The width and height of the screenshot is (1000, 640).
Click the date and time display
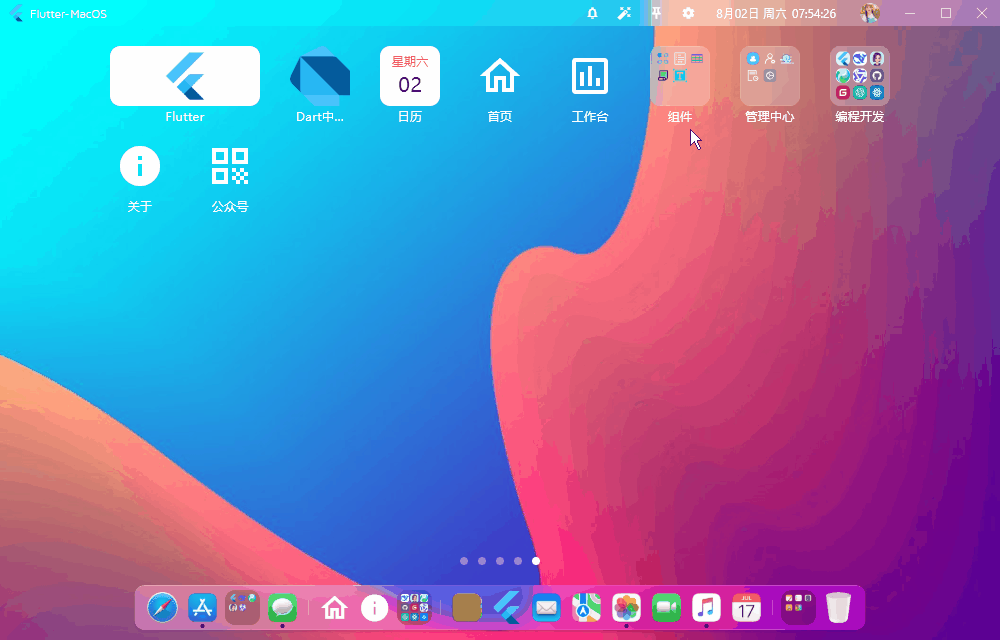[776, 14]
